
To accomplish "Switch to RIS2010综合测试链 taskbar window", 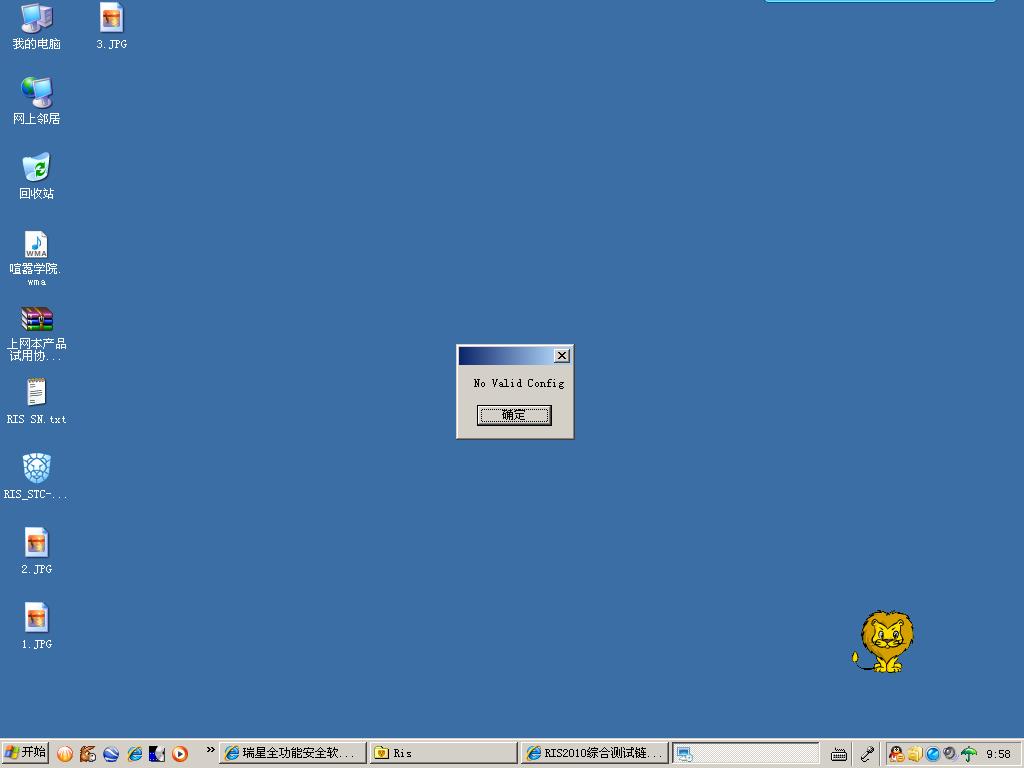I will point(594,753).
